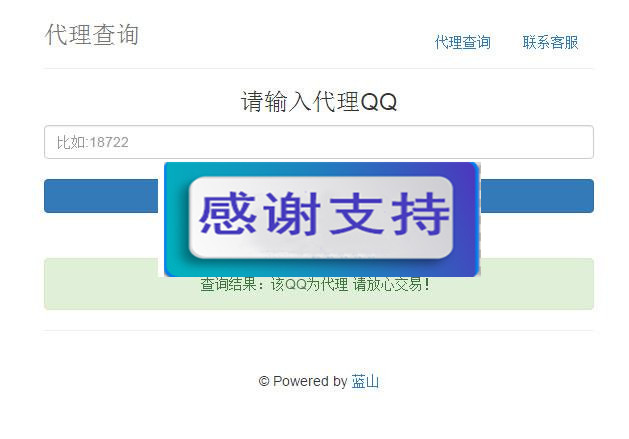The width and height of the screenshot is (629, 439).
Task: Click the © Powered by footer text
Action: pyautogui.click(x=303, y=381)
